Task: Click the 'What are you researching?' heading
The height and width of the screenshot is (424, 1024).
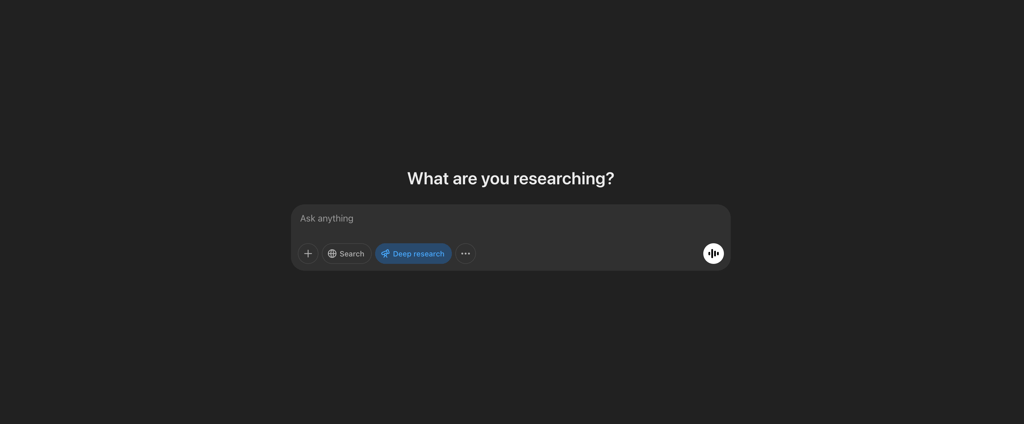Action: click(x=511, y=178)
